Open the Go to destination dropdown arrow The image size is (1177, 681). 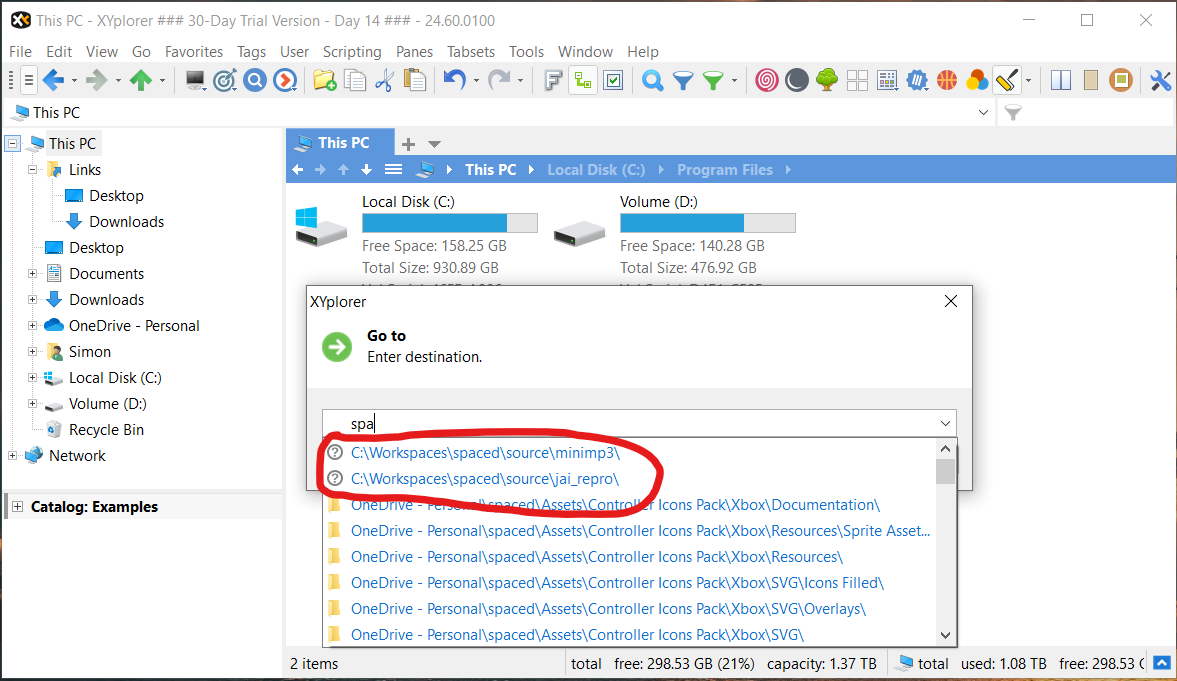[945, 423]
